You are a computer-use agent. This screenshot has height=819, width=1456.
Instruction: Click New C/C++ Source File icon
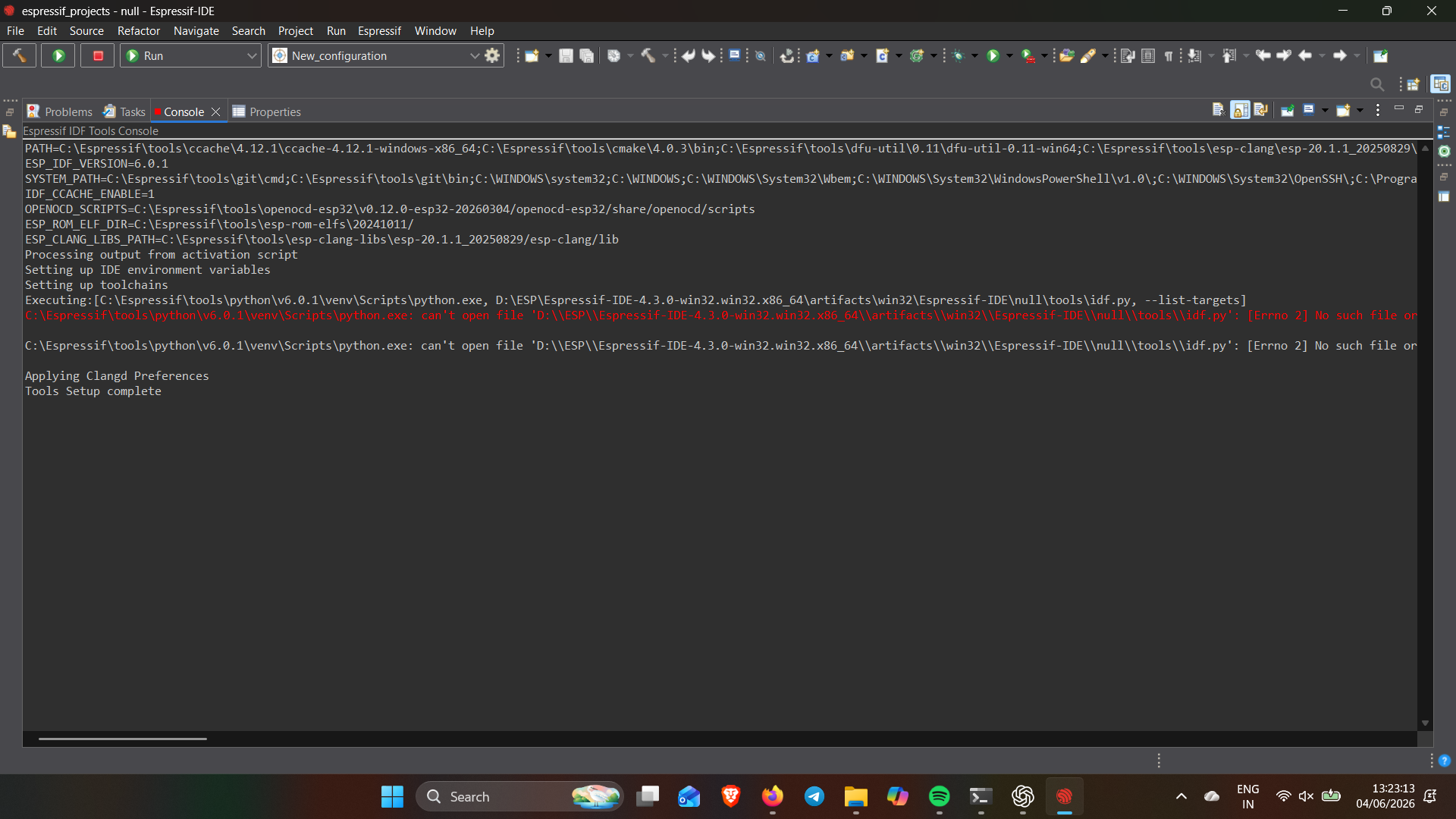[x=883, y=55]
